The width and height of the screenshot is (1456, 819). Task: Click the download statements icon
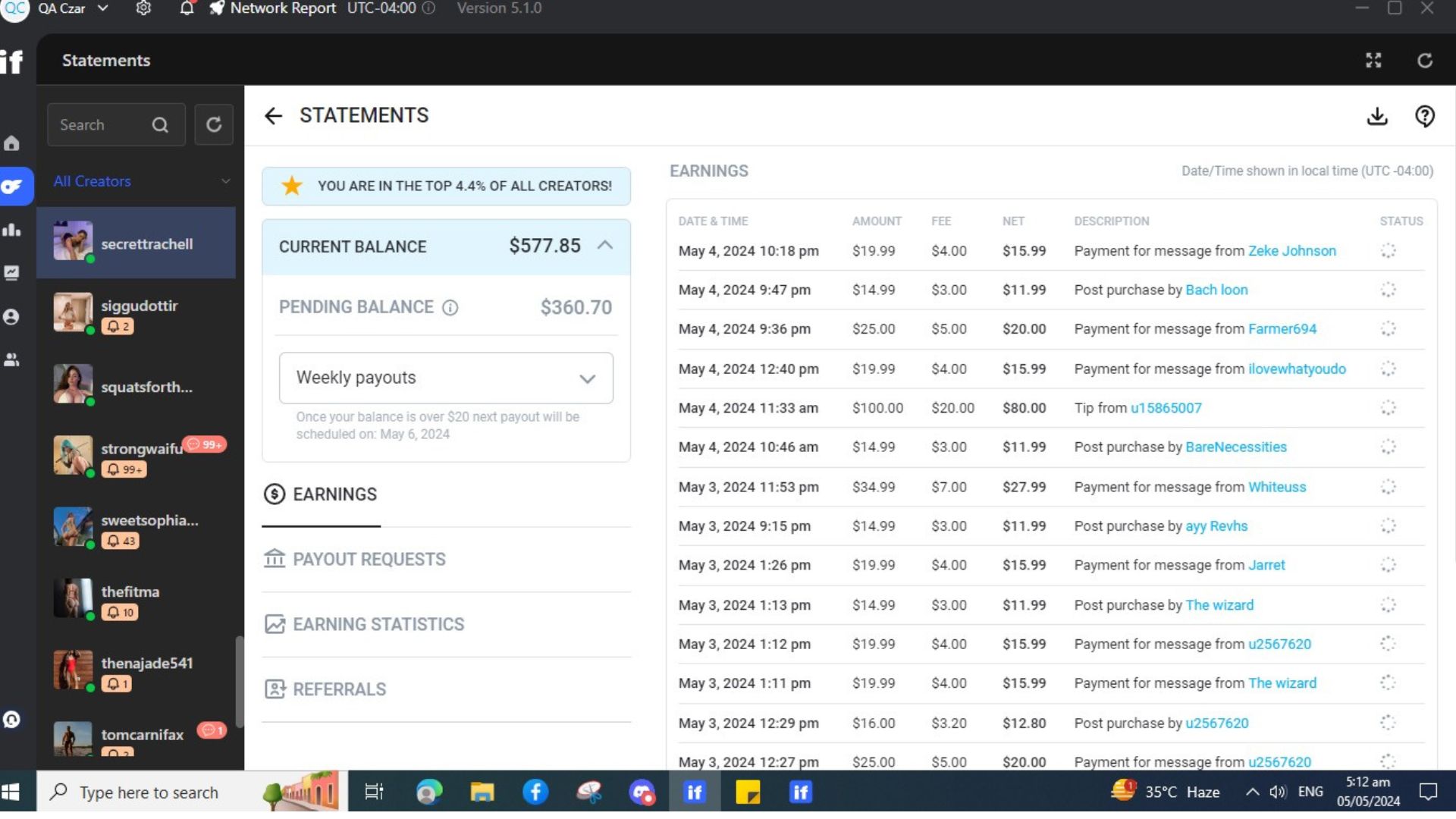(1376, 116)
